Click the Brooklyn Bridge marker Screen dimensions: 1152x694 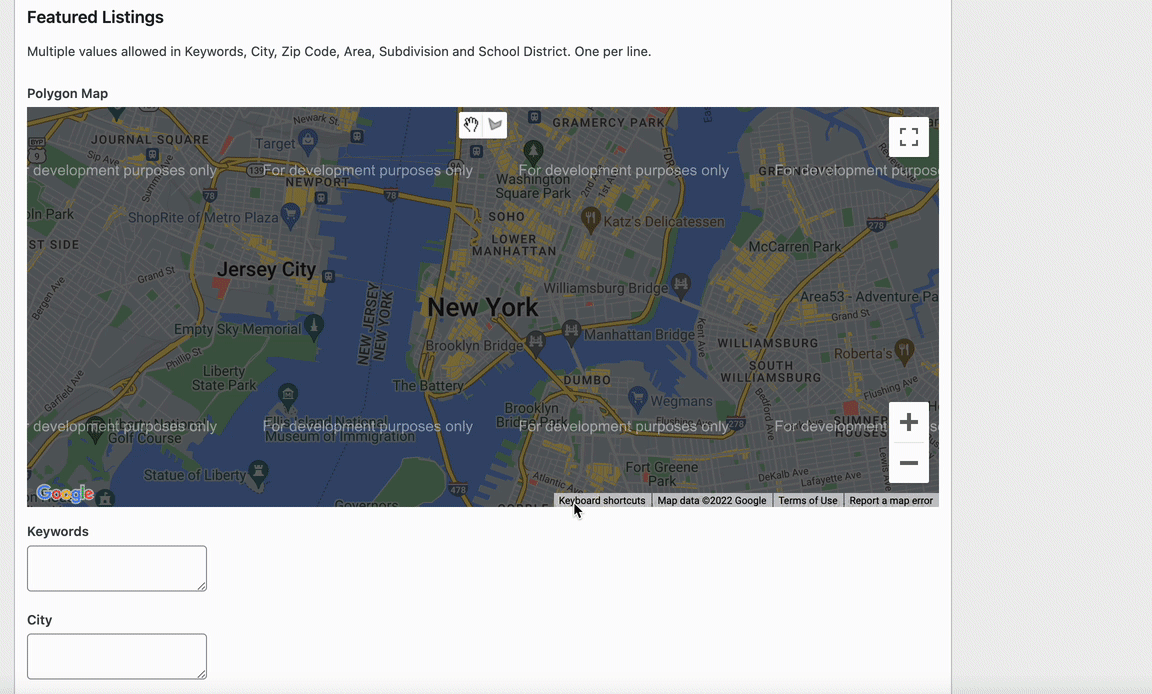pos(536,342)
